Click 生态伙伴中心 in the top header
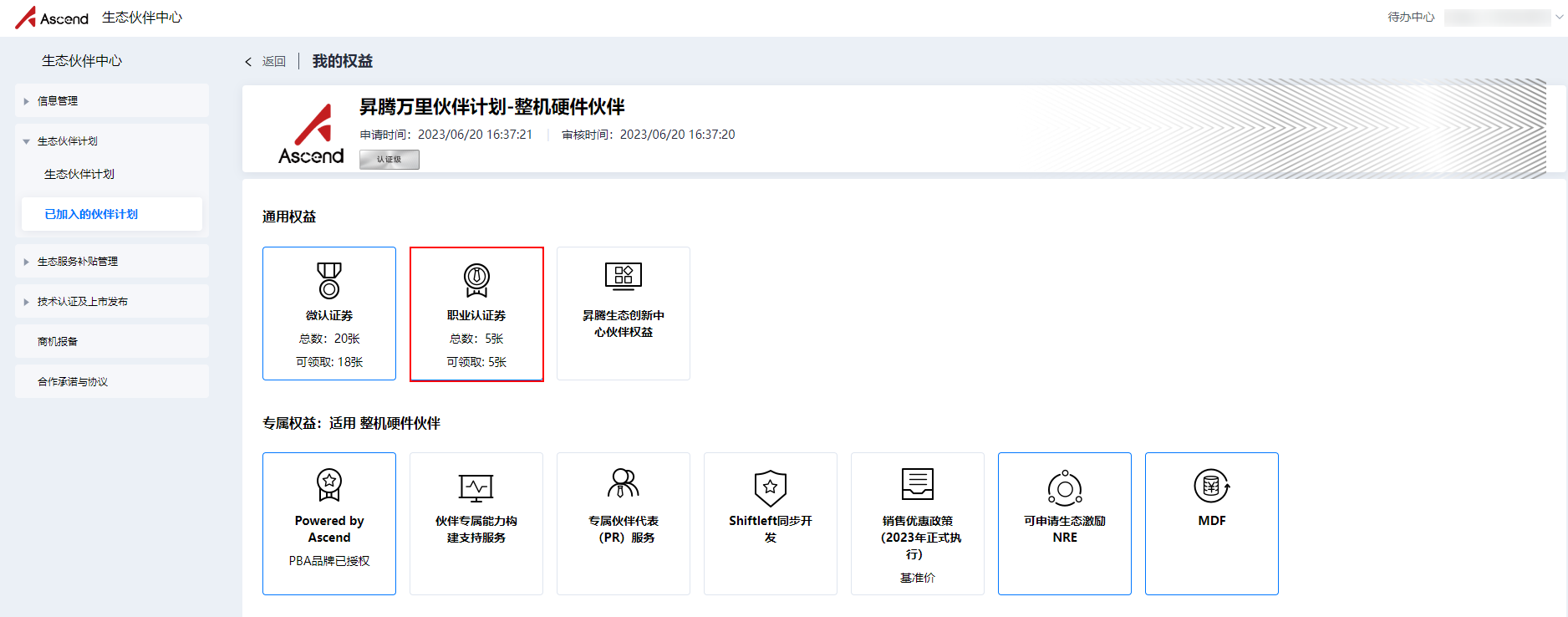 click(x=142, y=18)
